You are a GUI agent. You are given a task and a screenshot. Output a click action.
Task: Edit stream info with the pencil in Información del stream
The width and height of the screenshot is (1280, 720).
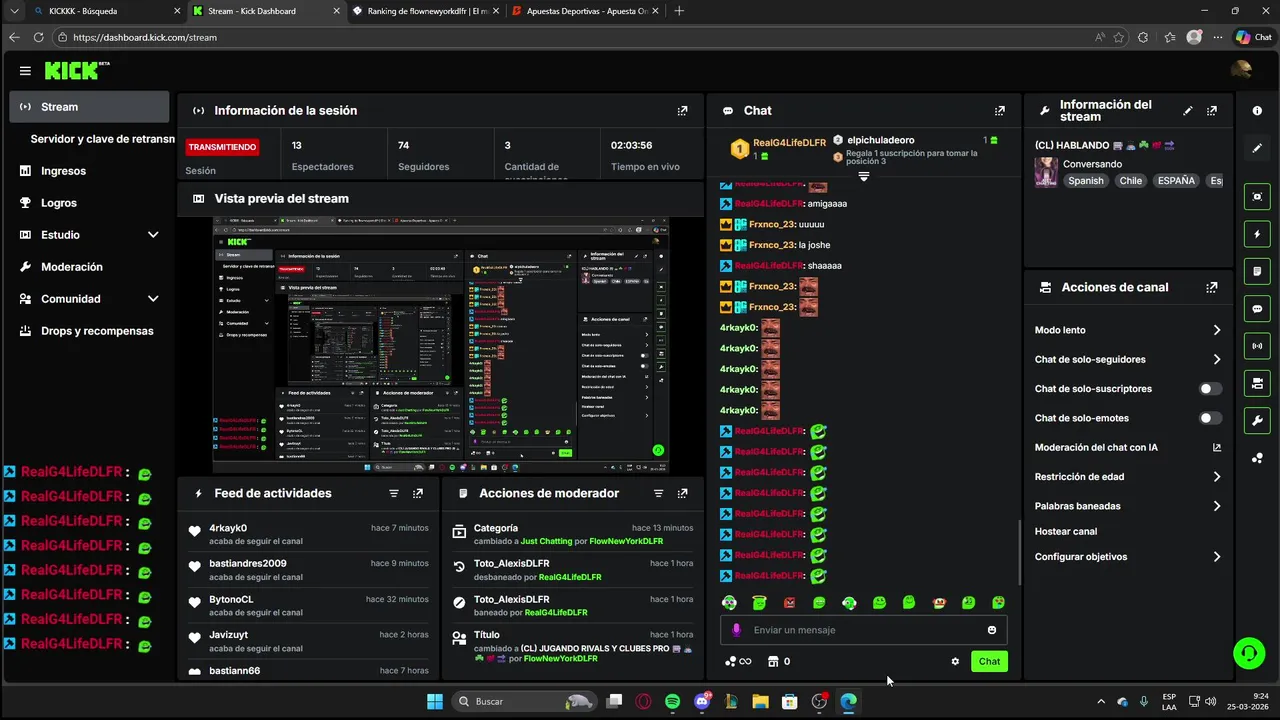coord(1188,111)
